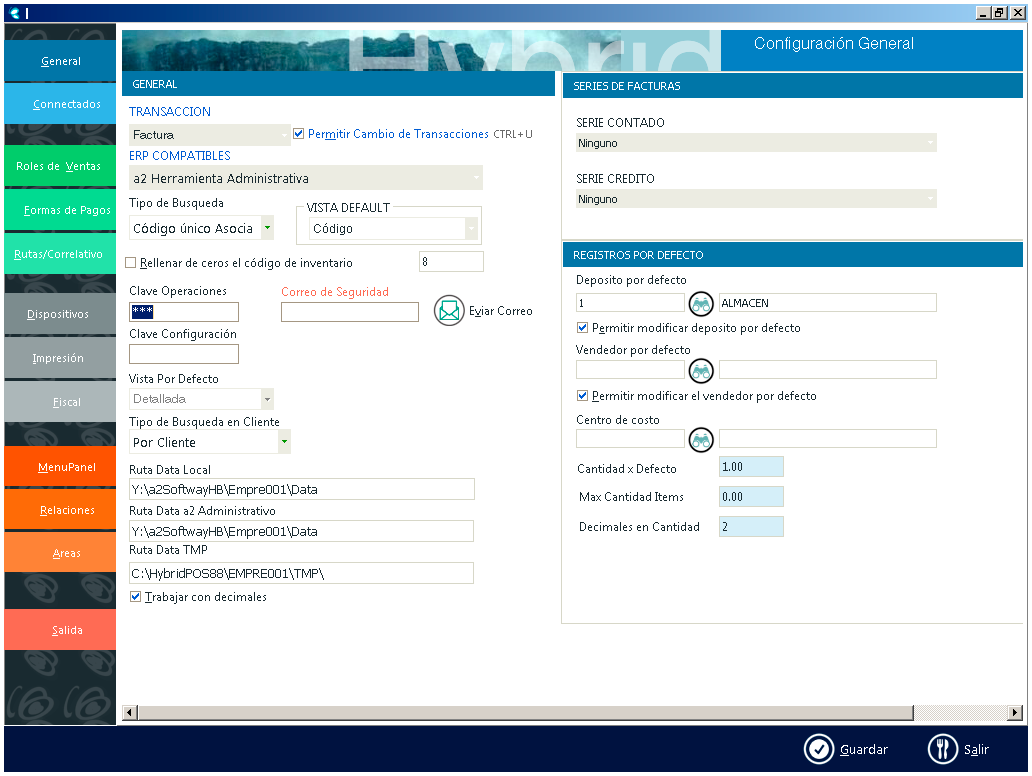Click the Ruta Data a2 Administrativo field
Screen dimensions: 1032x776
pos(301,531)
